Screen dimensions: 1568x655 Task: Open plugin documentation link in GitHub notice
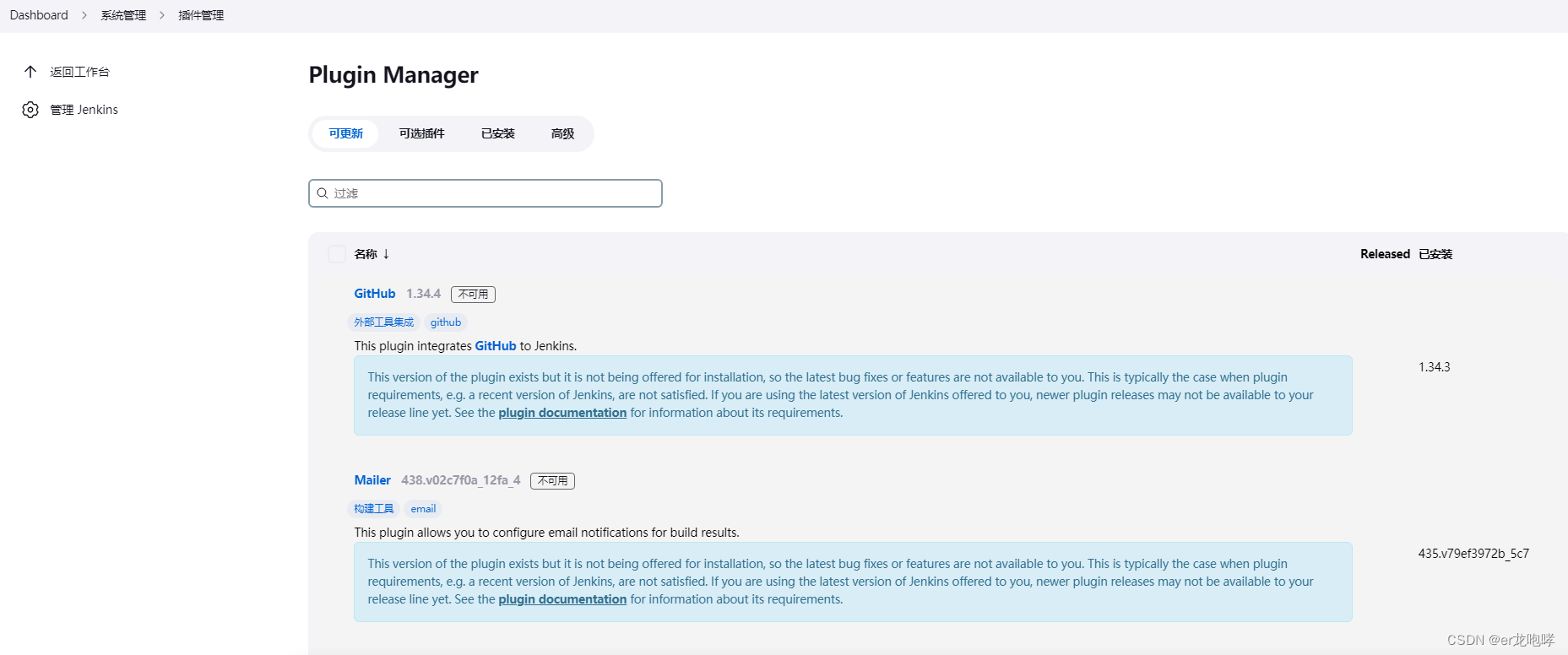(x=562, y=413)
